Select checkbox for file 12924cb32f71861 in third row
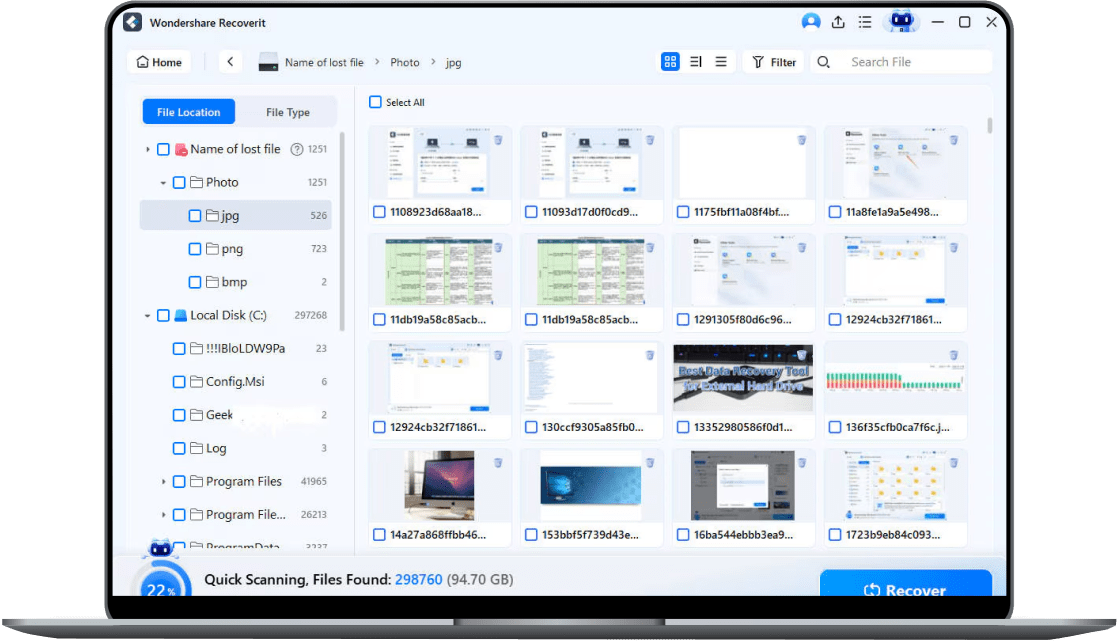Screen dimensions: 1117x642 379,427
